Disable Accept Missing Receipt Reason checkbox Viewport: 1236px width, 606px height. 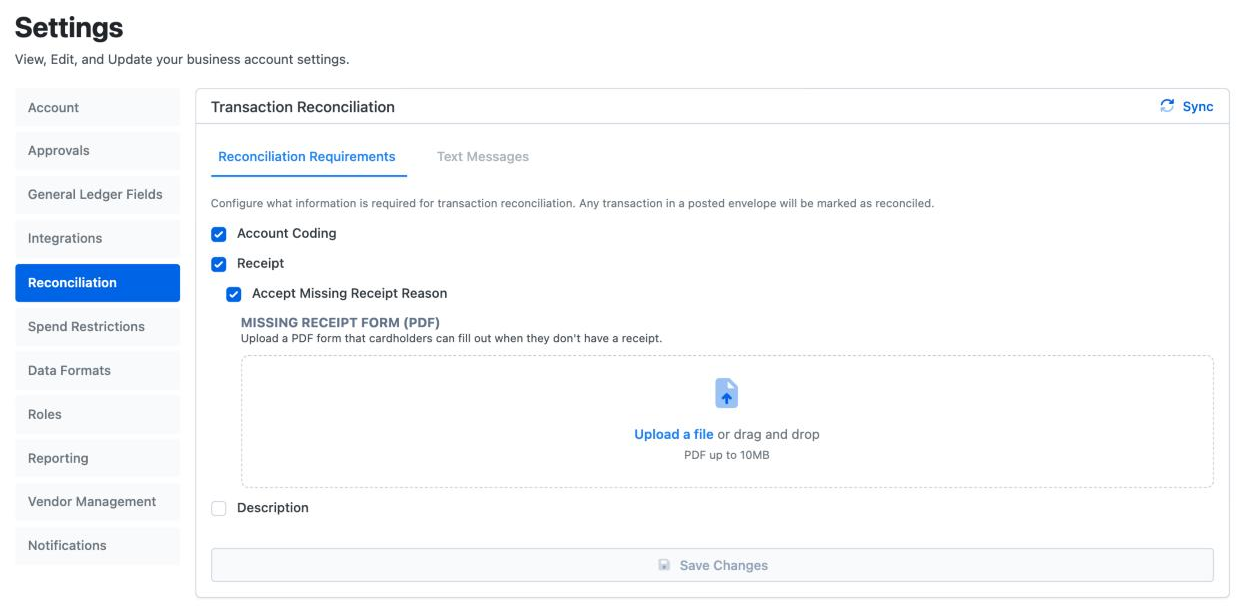234,294
